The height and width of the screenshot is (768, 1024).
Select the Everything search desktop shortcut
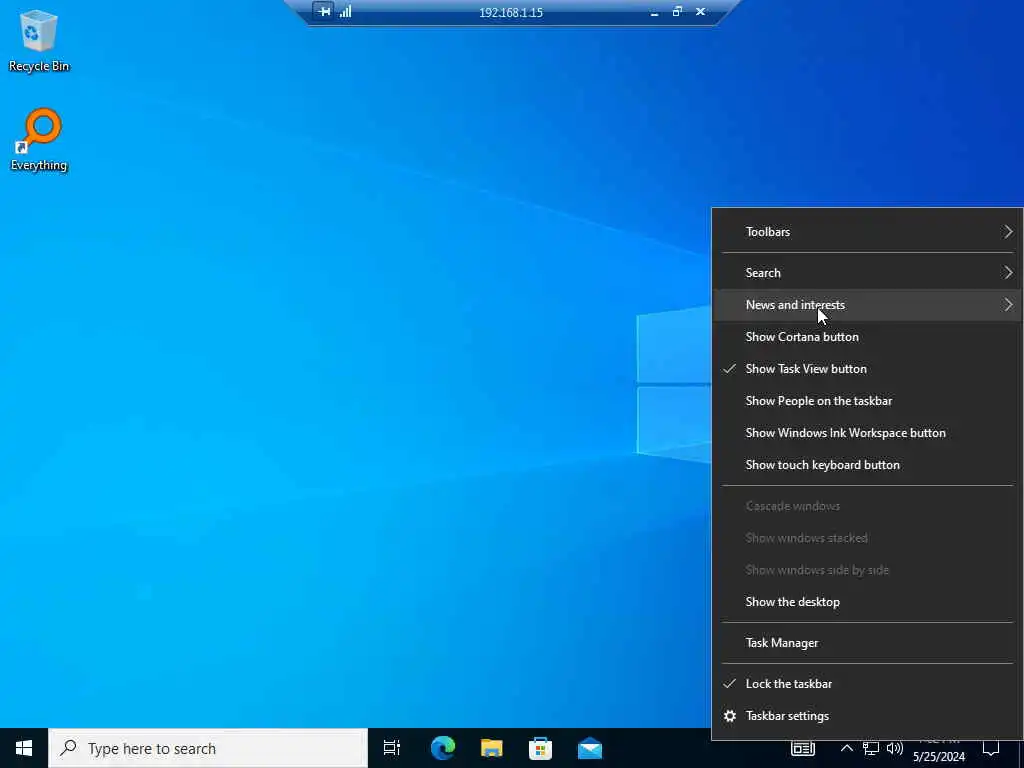pyautogui.click(x=39, y=140)
